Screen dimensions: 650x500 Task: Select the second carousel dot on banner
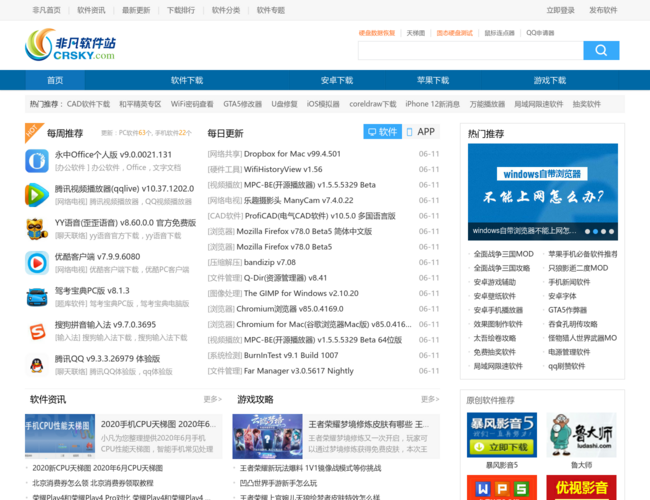(595, 231)
